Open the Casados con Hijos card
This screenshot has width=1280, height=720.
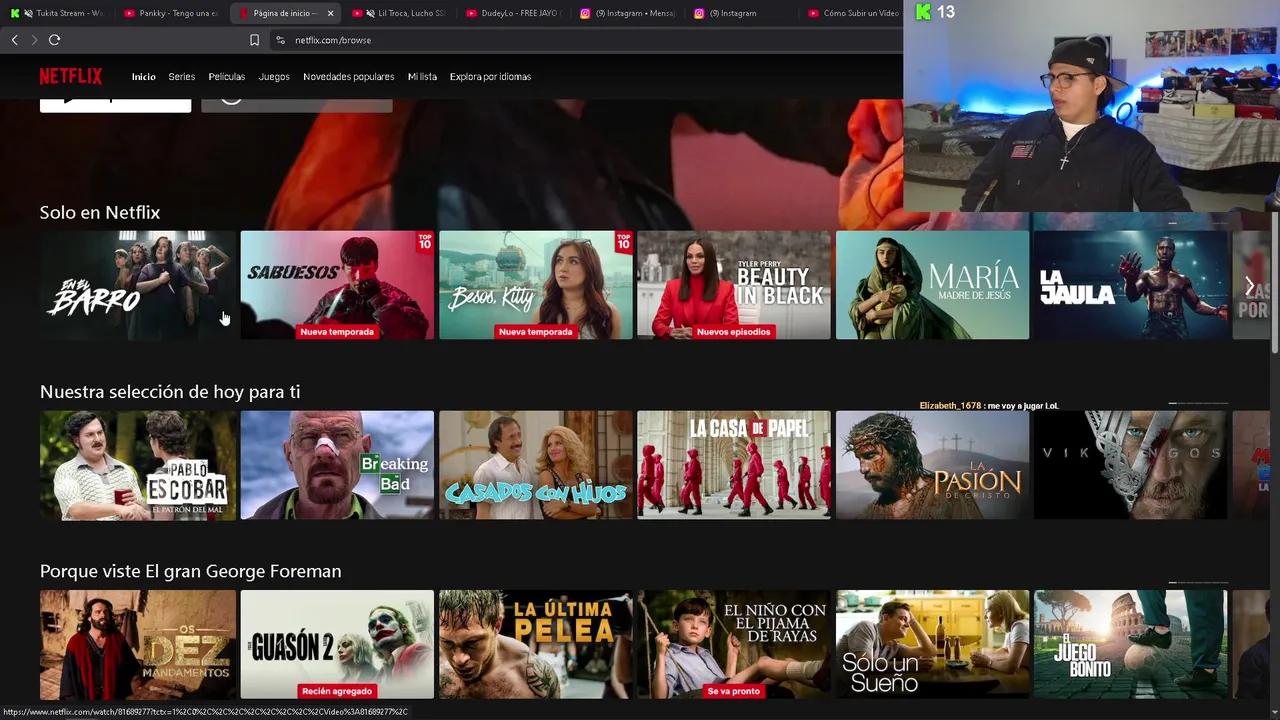[x=535, y=465]
